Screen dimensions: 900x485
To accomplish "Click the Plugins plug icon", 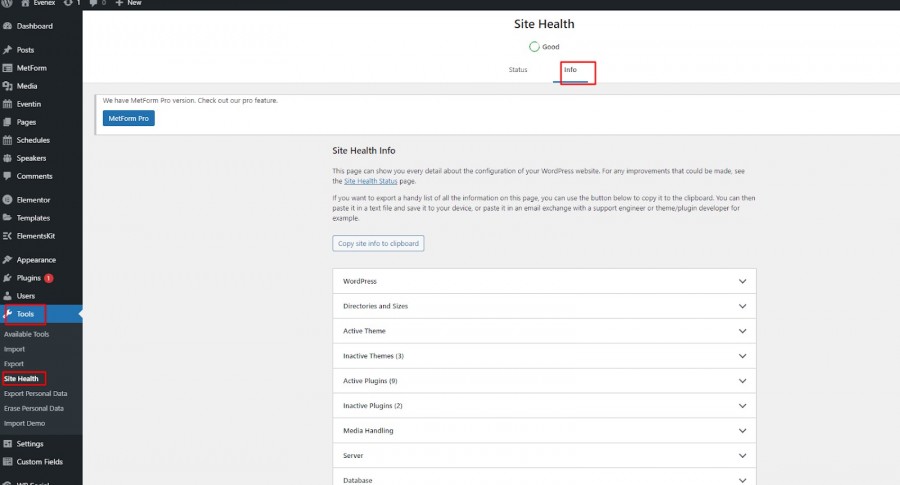I will click(x=7, y=278).
